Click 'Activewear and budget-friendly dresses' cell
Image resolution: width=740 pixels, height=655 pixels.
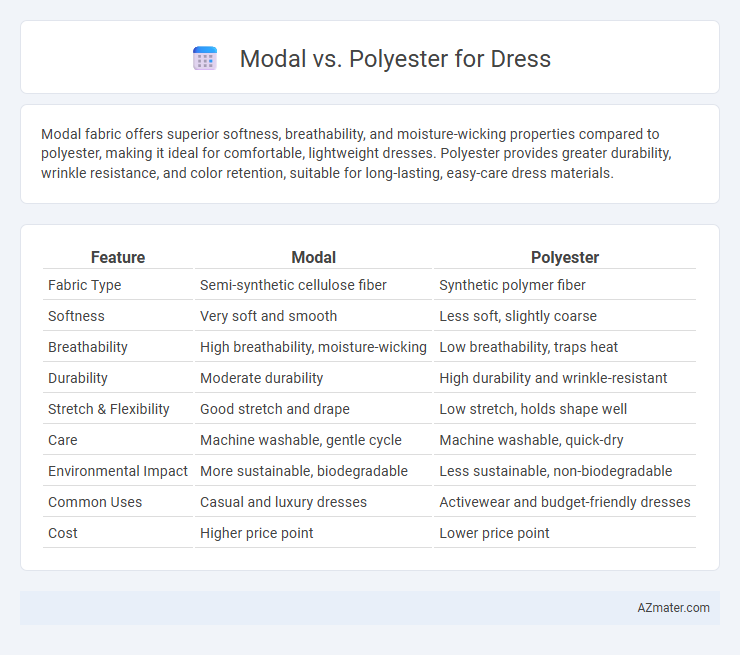[564, 502]
